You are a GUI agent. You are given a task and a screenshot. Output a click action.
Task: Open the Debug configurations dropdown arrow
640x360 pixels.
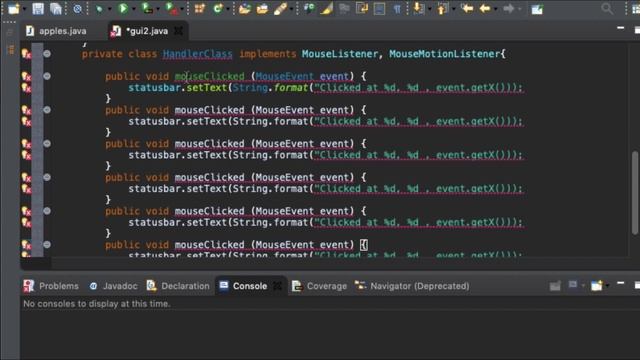coord(109,9)
